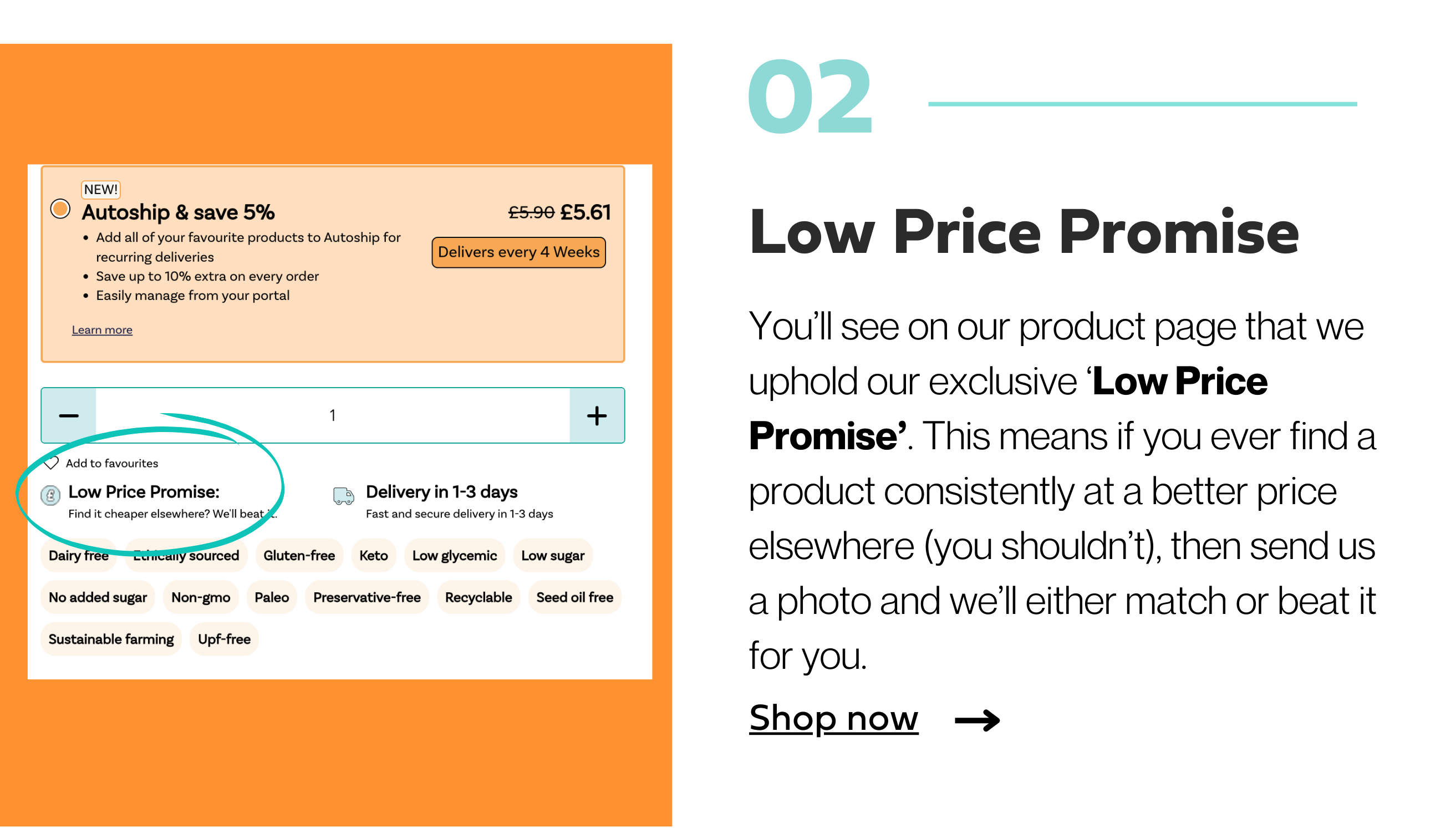Click the NEW! badge above Autoship
The height and width of the screenshot is (828, 1456).
click(101, 189)
